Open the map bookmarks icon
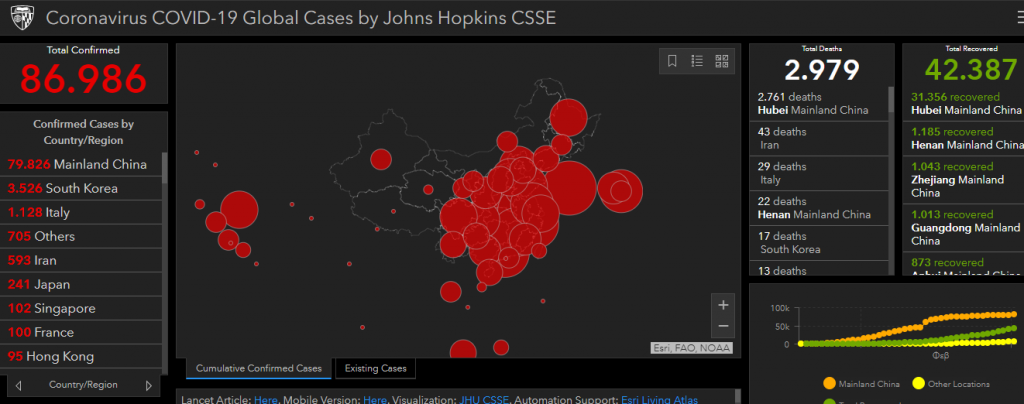Screen dimensions: 1024x404 672,61
